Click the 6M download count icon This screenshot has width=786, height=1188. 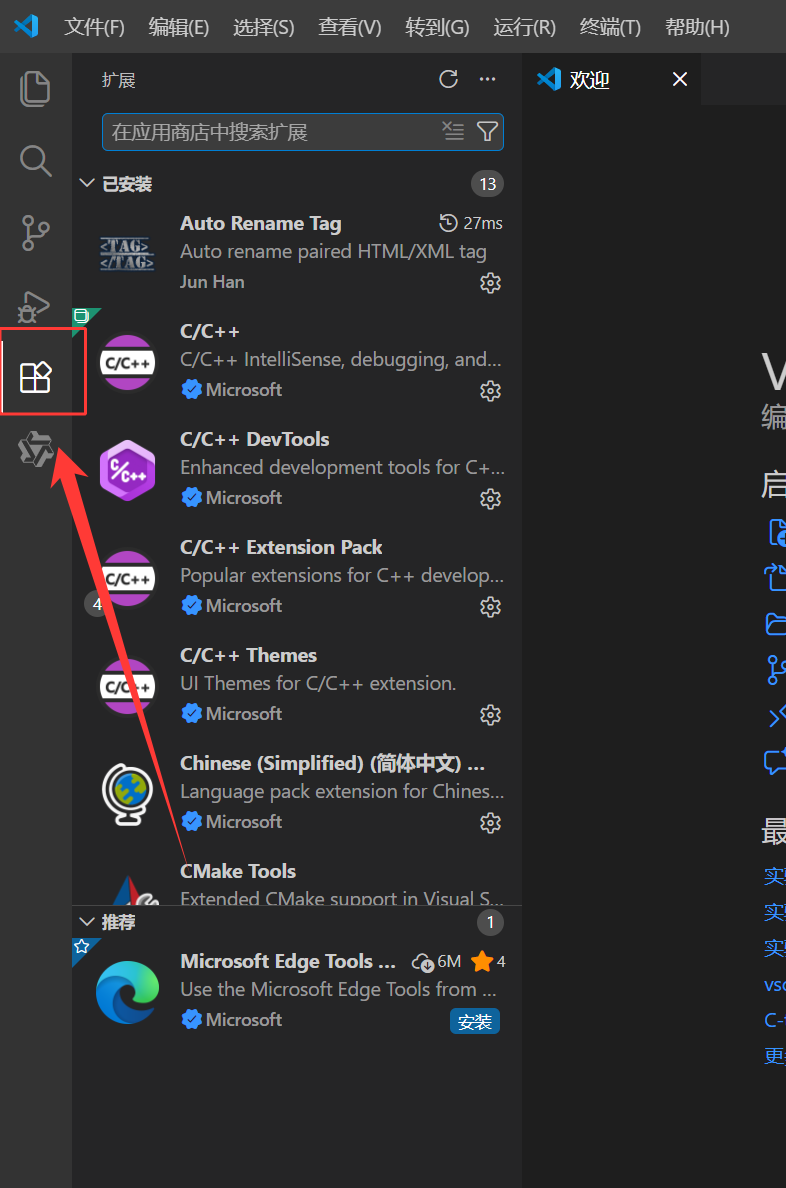pos(423,962)
